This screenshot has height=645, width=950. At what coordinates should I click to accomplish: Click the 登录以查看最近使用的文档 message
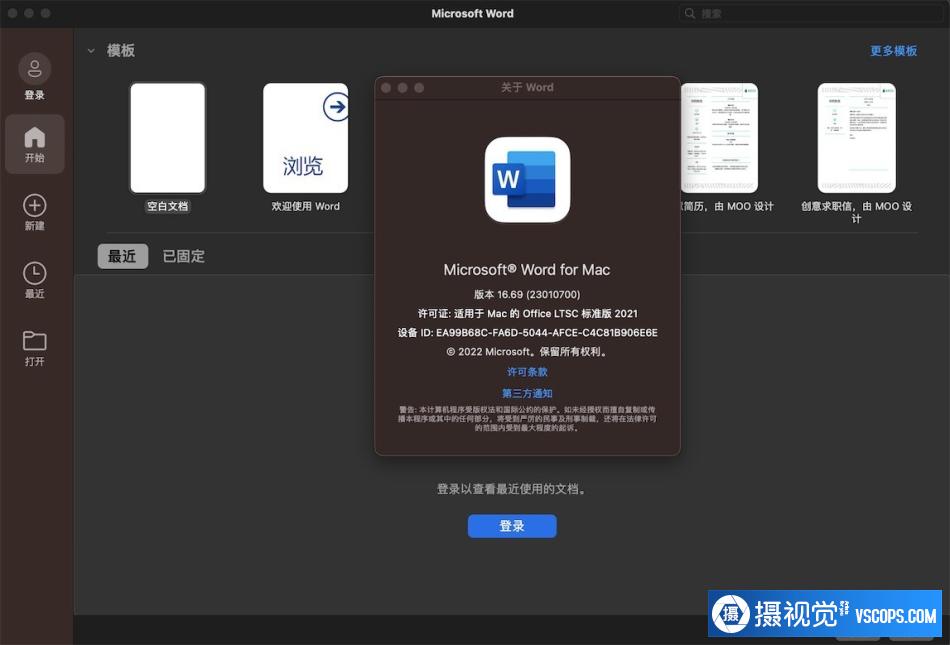(x=512, y=489)
